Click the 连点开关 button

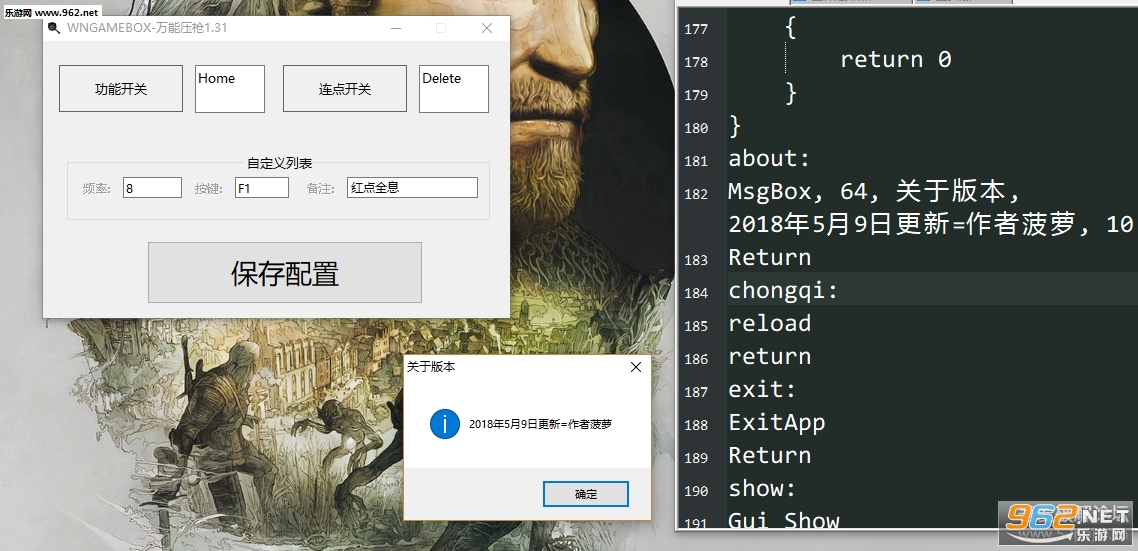pos(345,89)
